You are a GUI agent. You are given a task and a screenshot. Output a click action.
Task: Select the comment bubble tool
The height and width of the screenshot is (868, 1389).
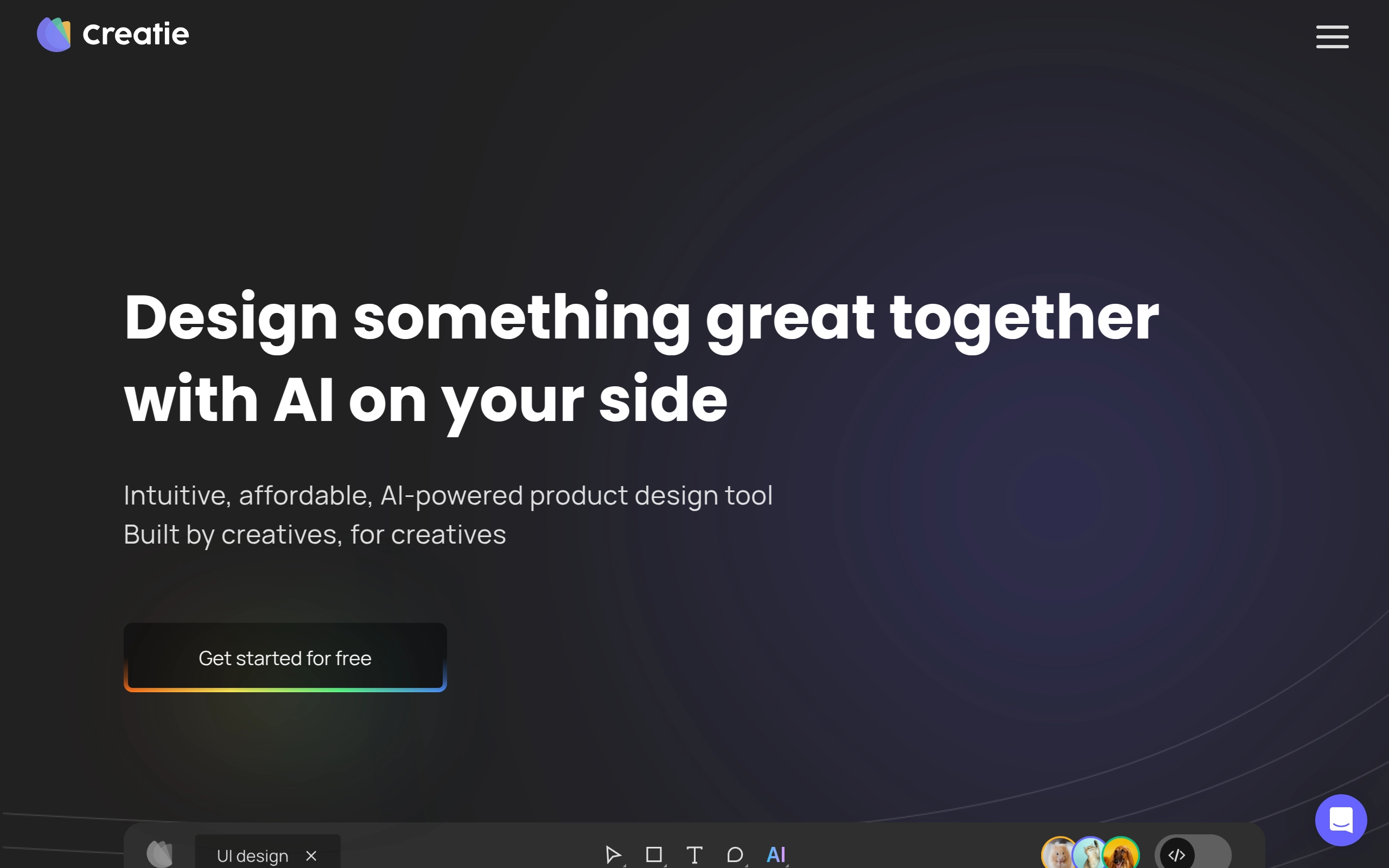[x=735, y=854]
